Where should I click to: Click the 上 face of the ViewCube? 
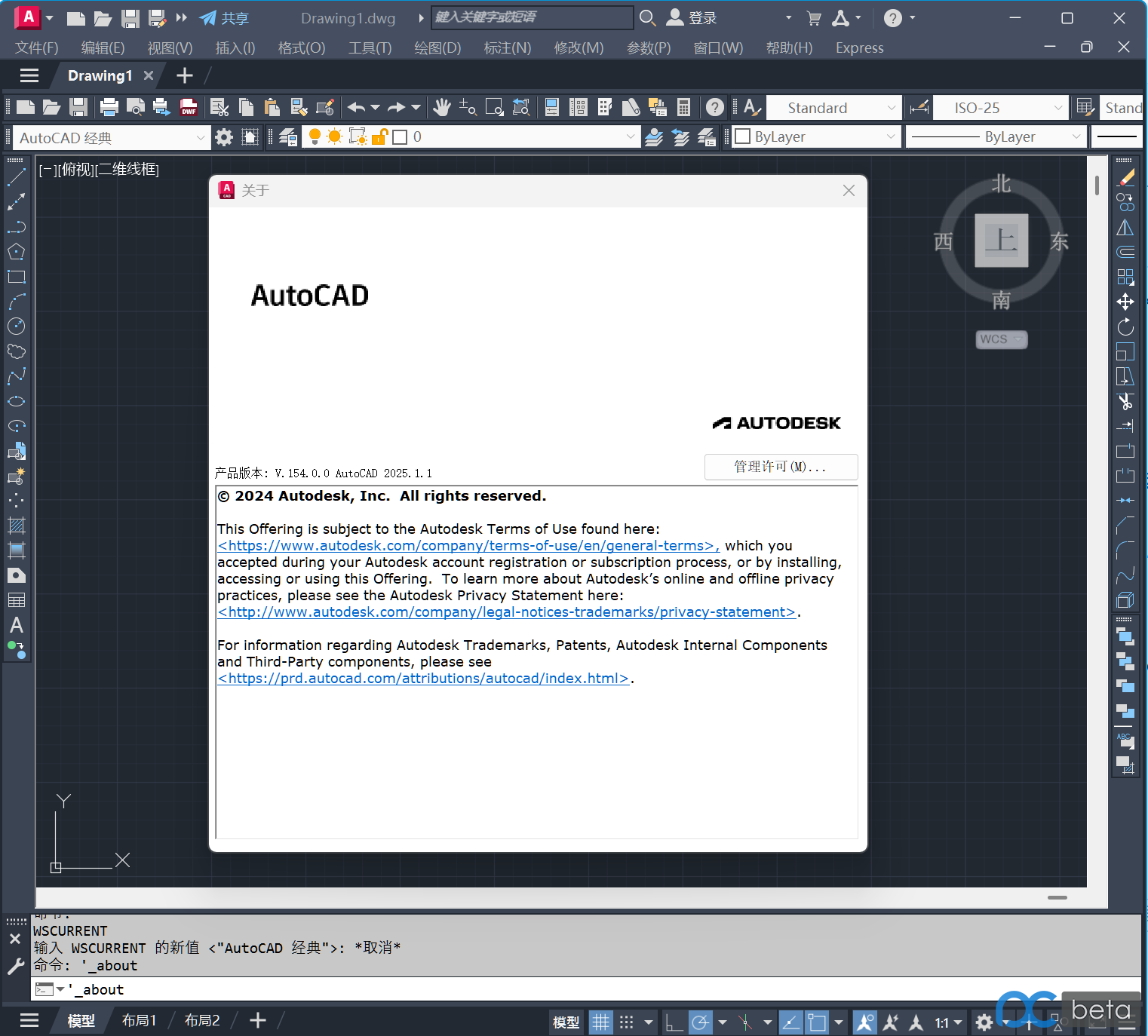(x=1001, y=240)
